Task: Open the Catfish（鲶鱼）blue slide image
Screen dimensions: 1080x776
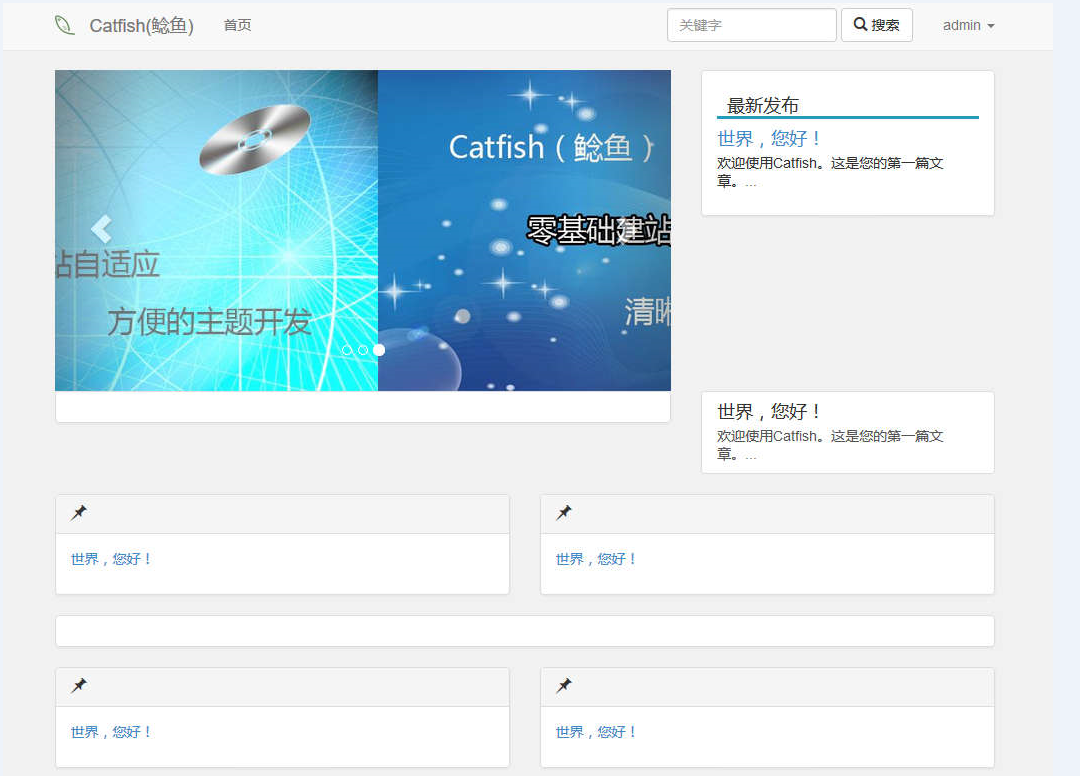Action: click(x=524, y=230)
